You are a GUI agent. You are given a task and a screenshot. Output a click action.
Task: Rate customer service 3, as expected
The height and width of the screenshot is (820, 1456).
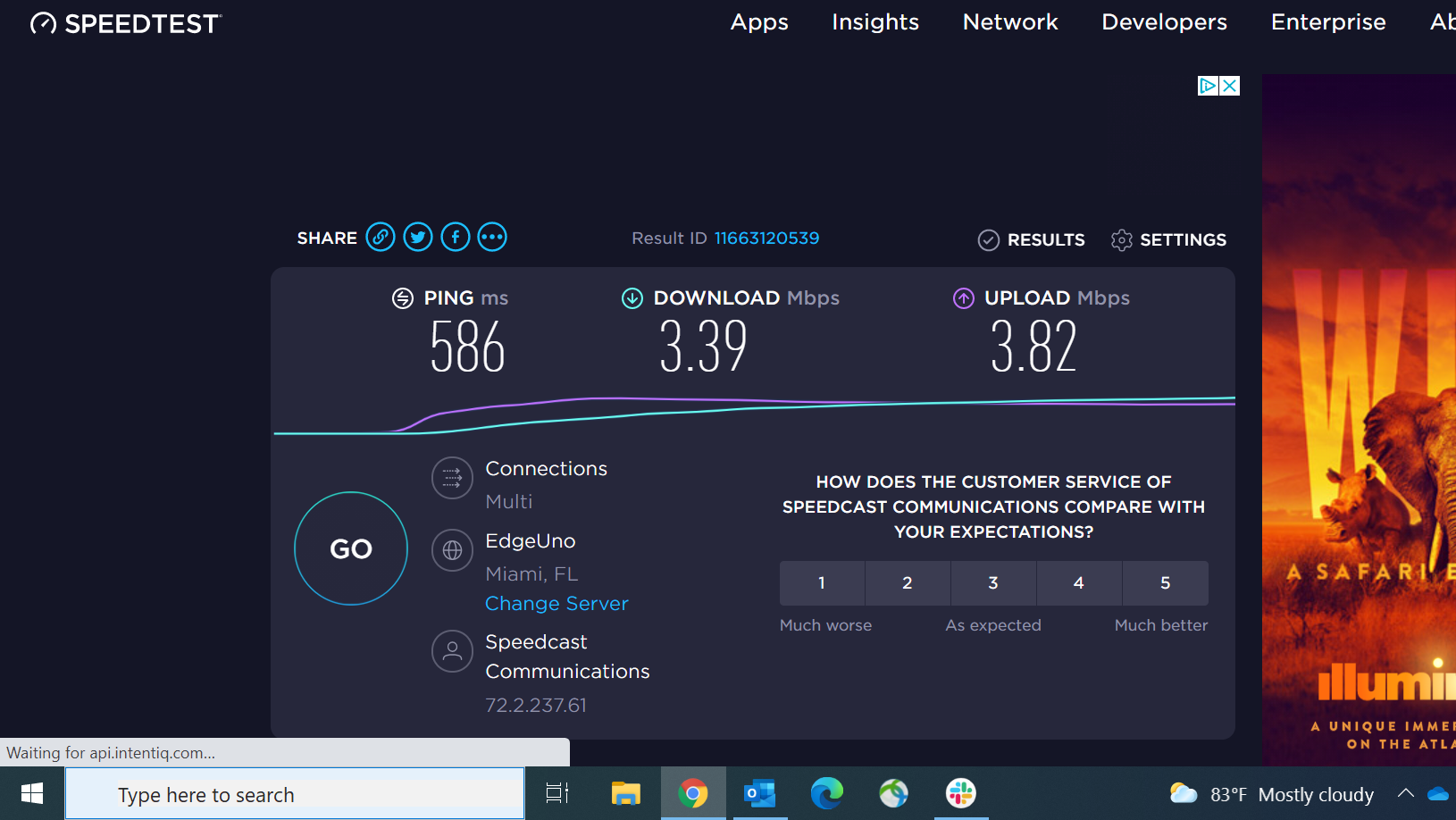coord(993,583)
